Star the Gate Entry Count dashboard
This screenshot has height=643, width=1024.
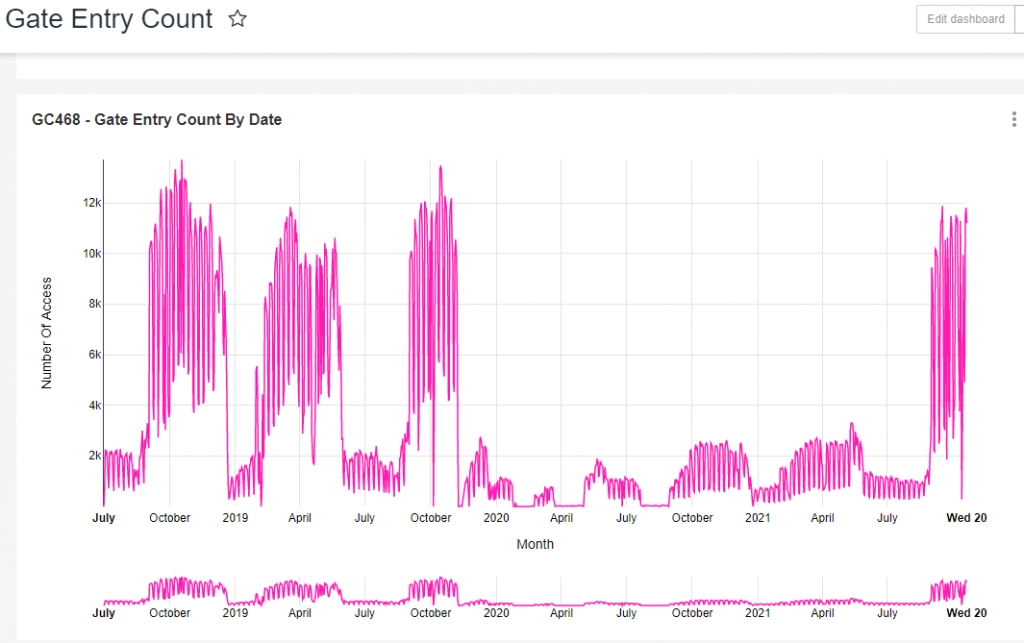[x=238, y=18]
